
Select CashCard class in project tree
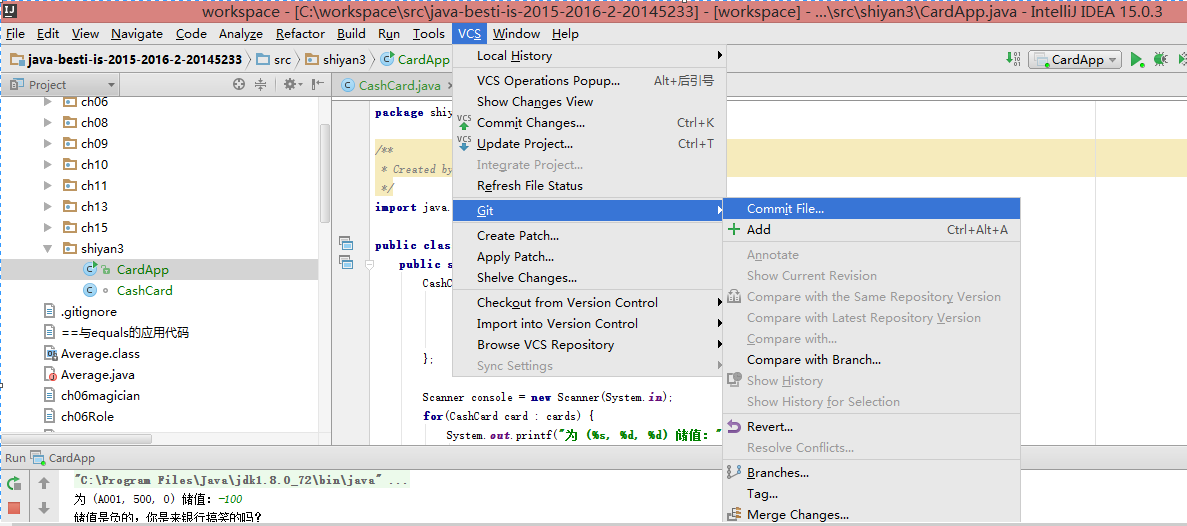point(145,291)
